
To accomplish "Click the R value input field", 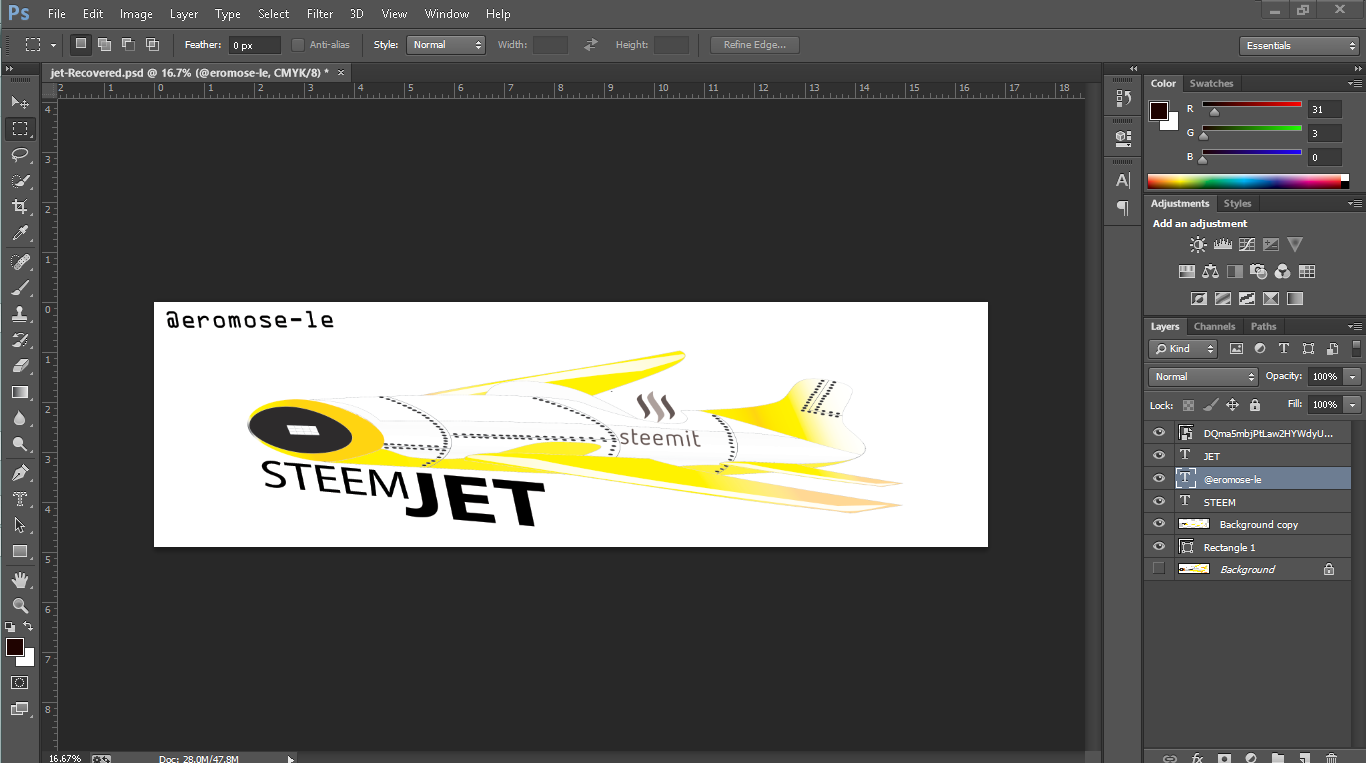I will tap(1325, 109).
